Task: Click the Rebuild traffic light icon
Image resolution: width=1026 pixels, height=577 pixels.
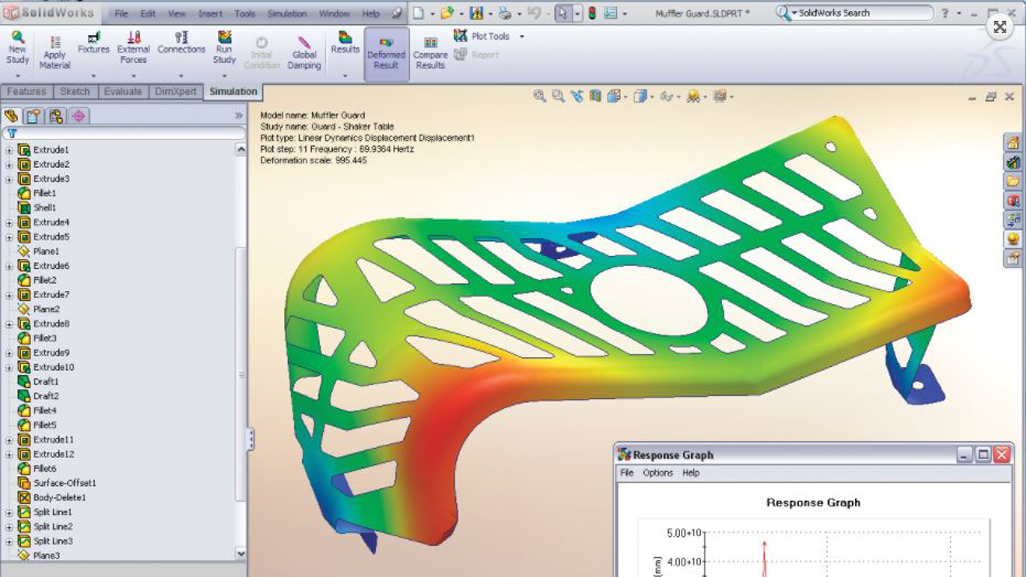Action: coord(592,12)
